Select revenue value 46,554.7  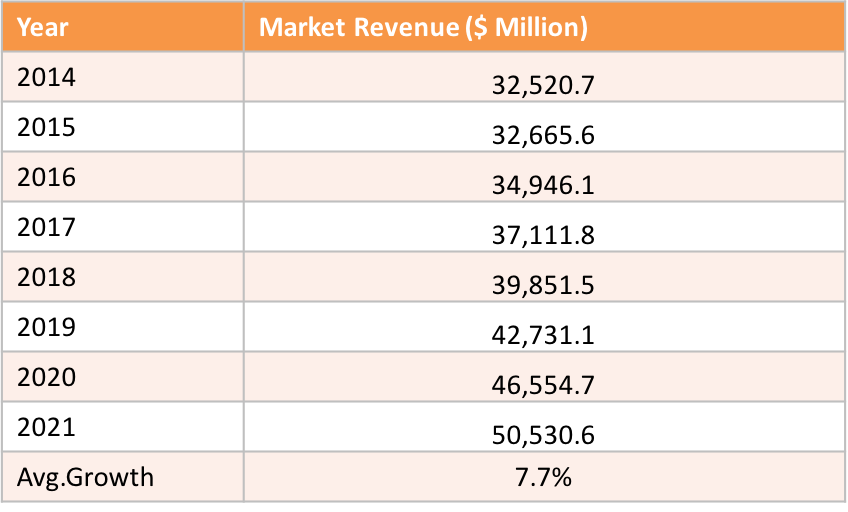(543, 385)
